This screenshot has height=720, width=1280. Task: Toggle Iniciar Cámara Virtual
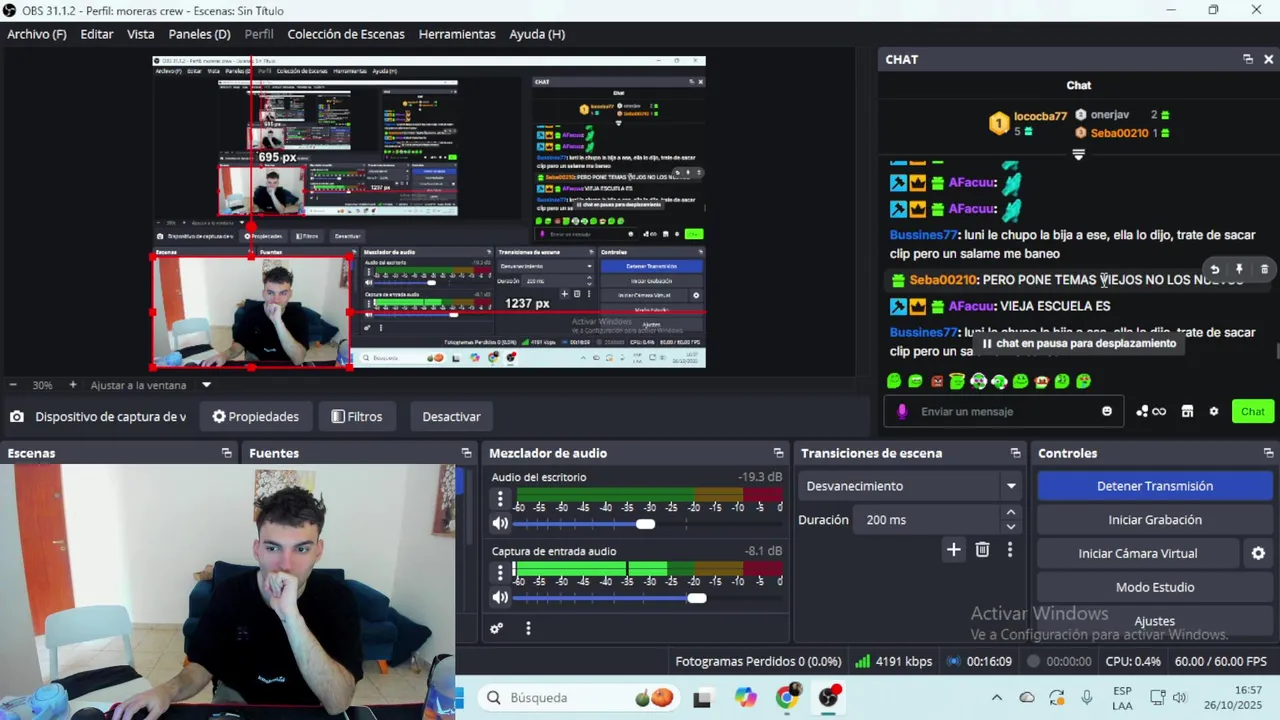tap(1138, 553)
